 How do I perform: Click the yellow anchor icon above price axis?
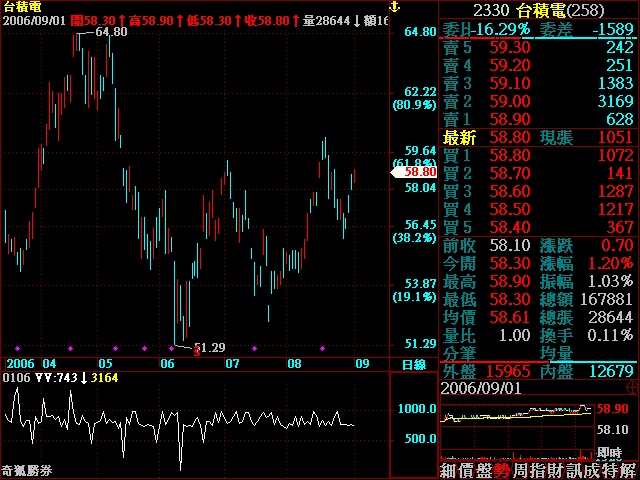[394, 7]
